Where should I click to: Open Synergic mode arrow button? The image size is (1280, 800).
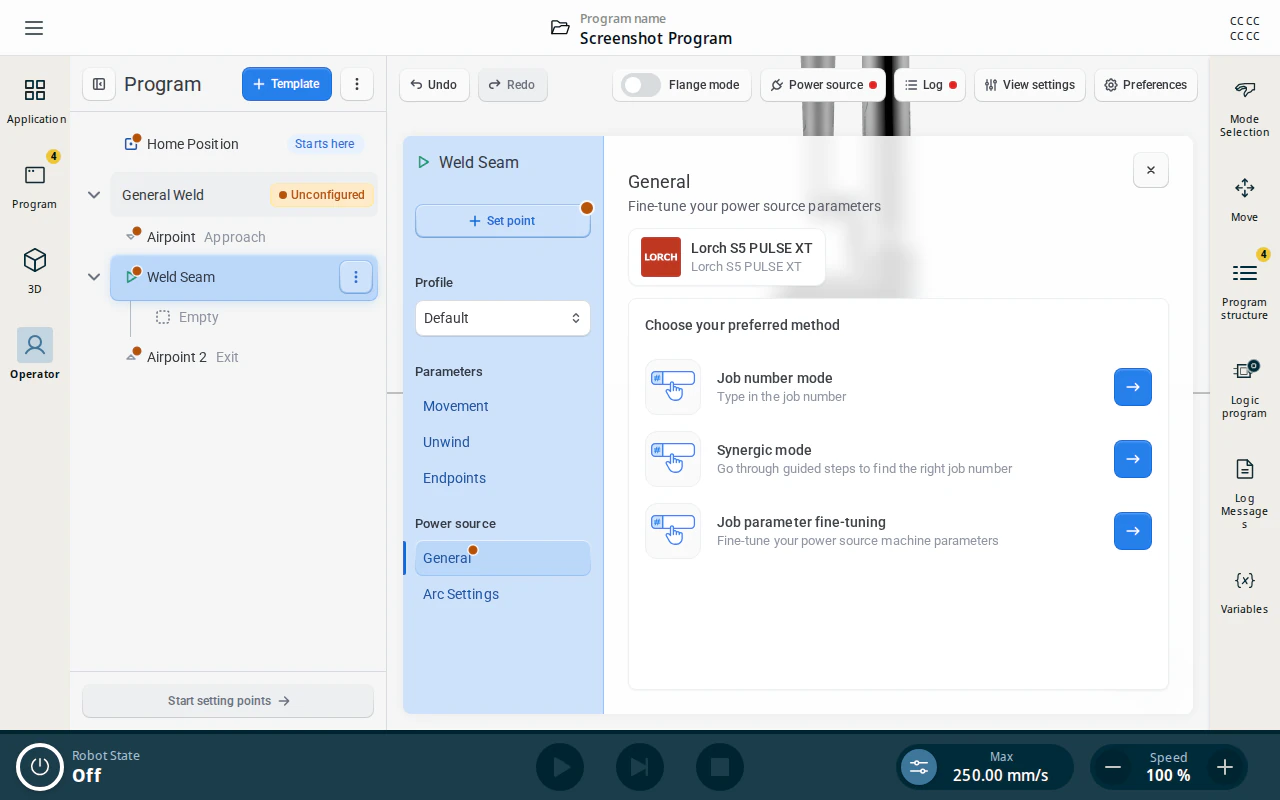point(1133,459)
